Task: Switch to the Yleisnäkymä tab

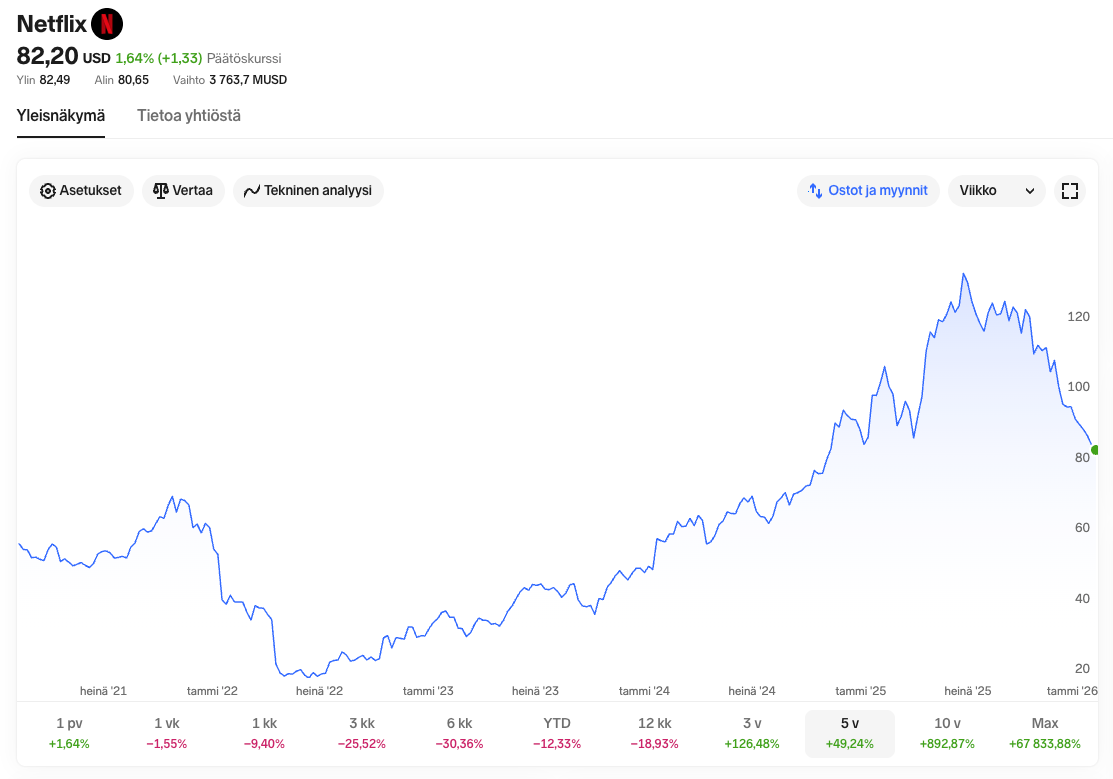Action: click(x=61, y=116)
